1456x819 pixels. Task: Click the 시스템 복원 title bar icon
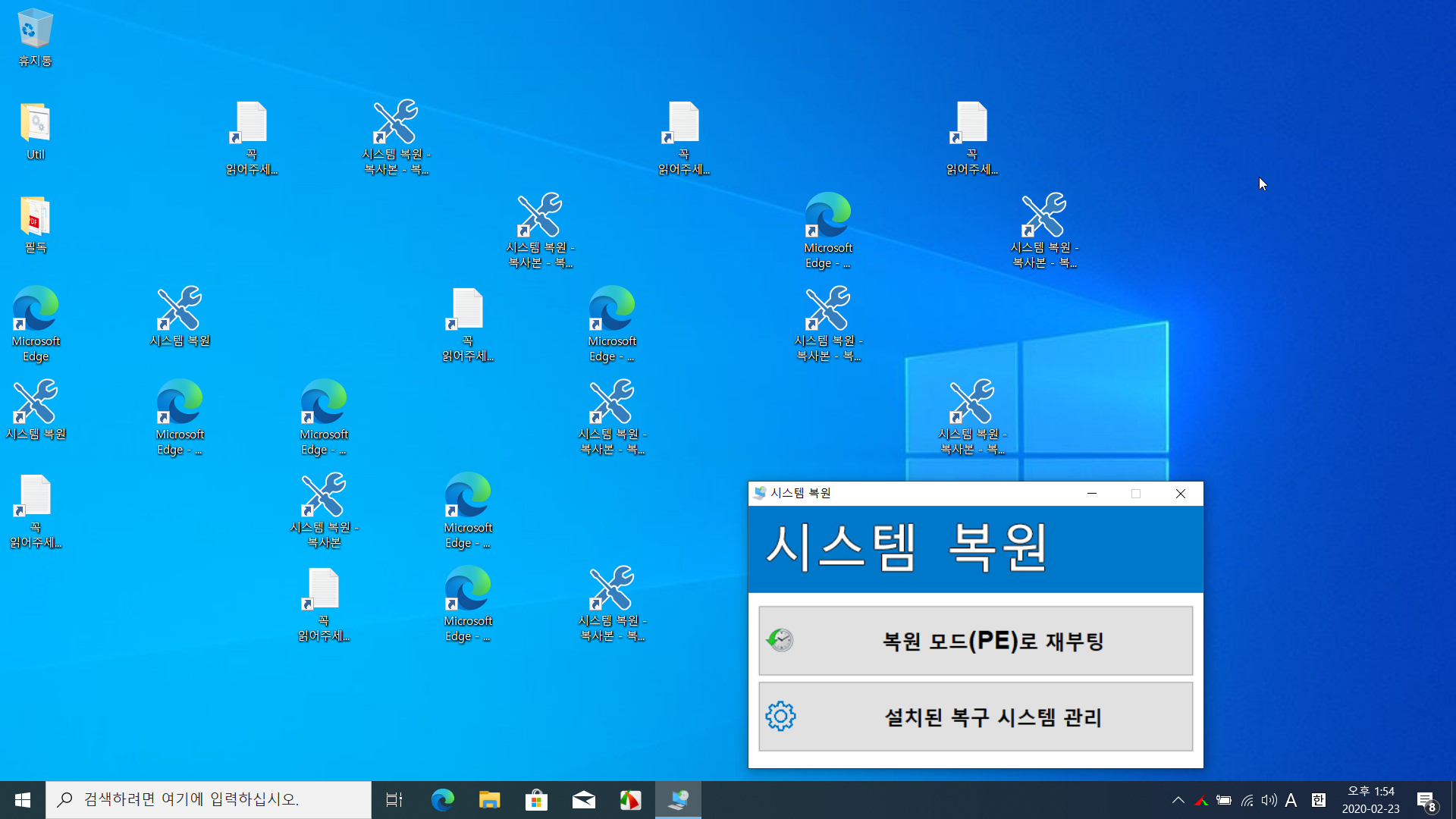pos(760,493)
